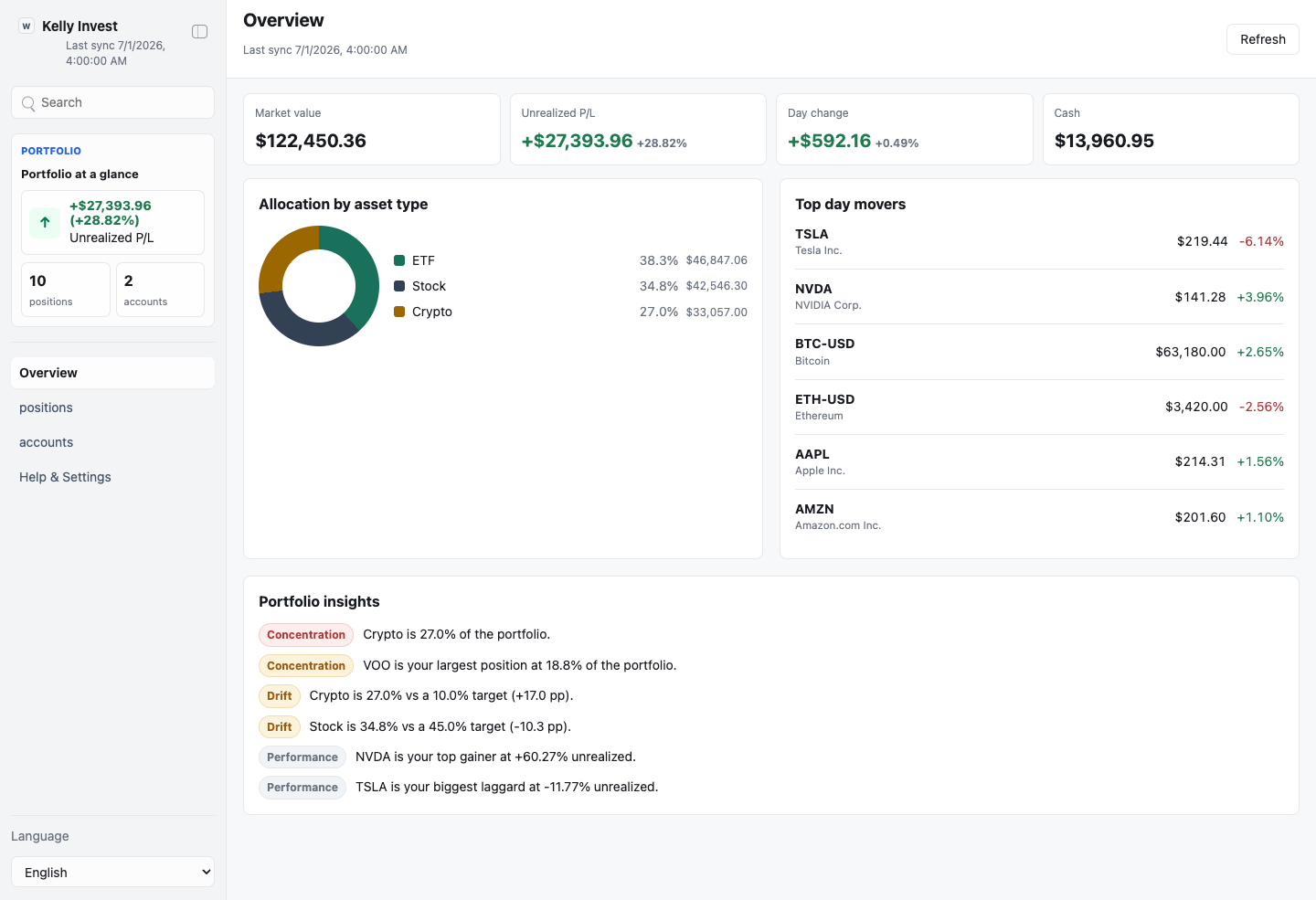Open Help & Settings
Screen dimensions: 1316x900
pos(112,477)
